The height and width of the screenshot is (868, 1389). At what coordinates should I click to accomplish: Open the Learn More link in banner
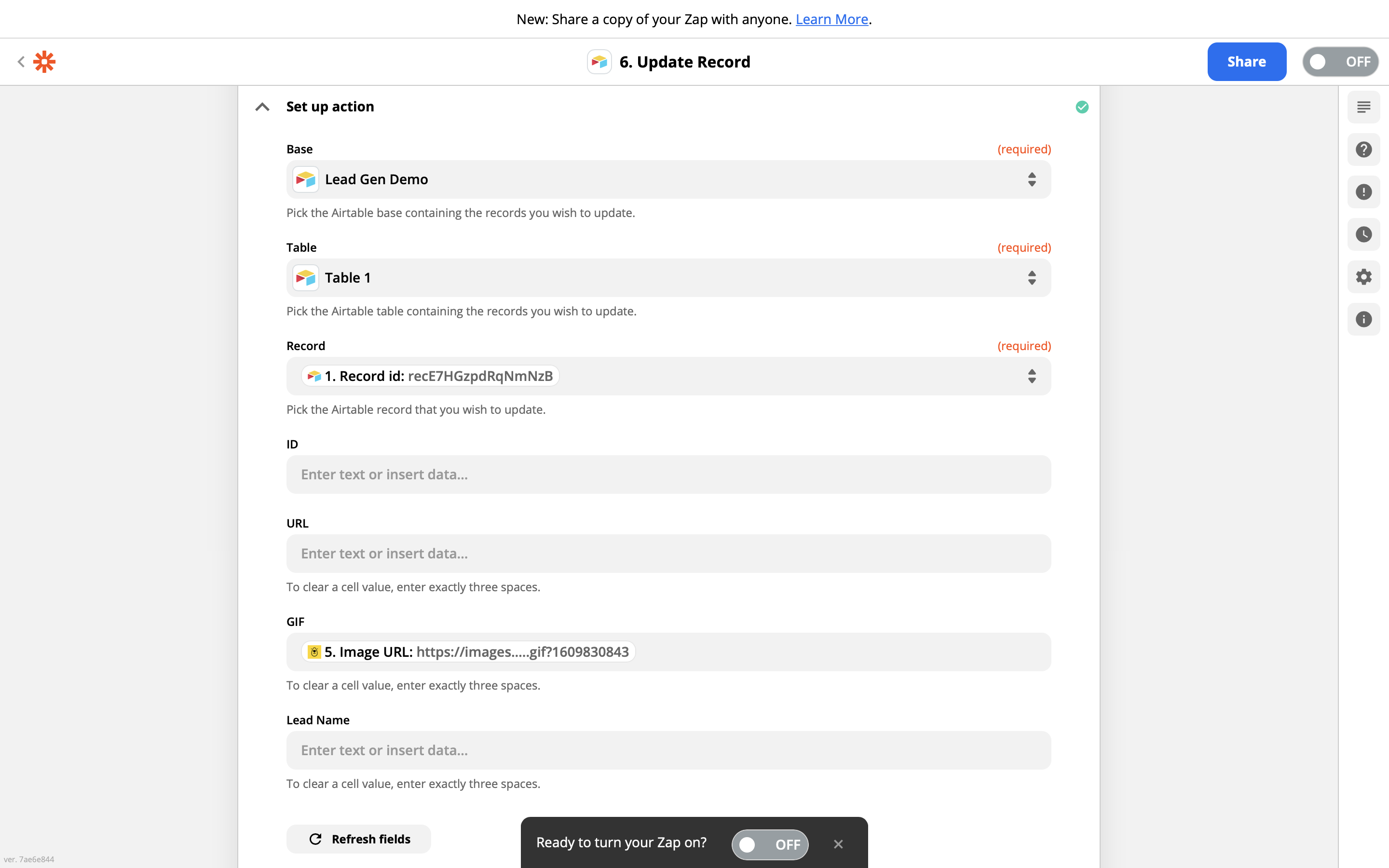831,19
